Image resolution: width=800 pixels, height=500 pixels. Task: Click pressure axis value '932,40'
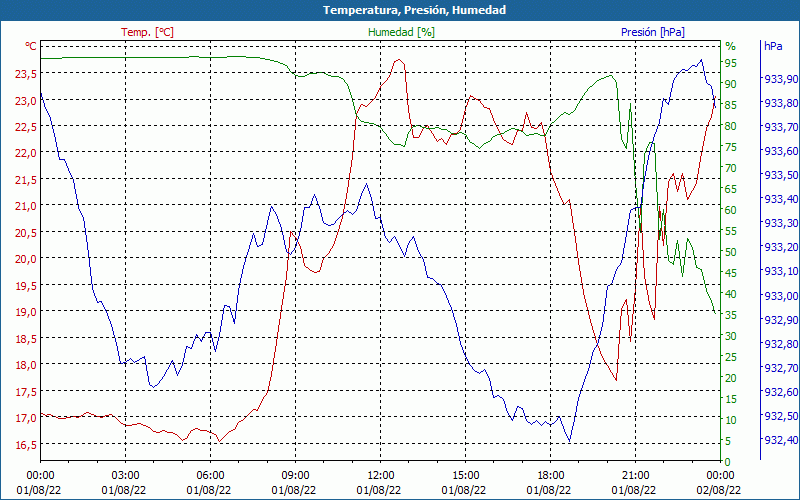(781, 440)
